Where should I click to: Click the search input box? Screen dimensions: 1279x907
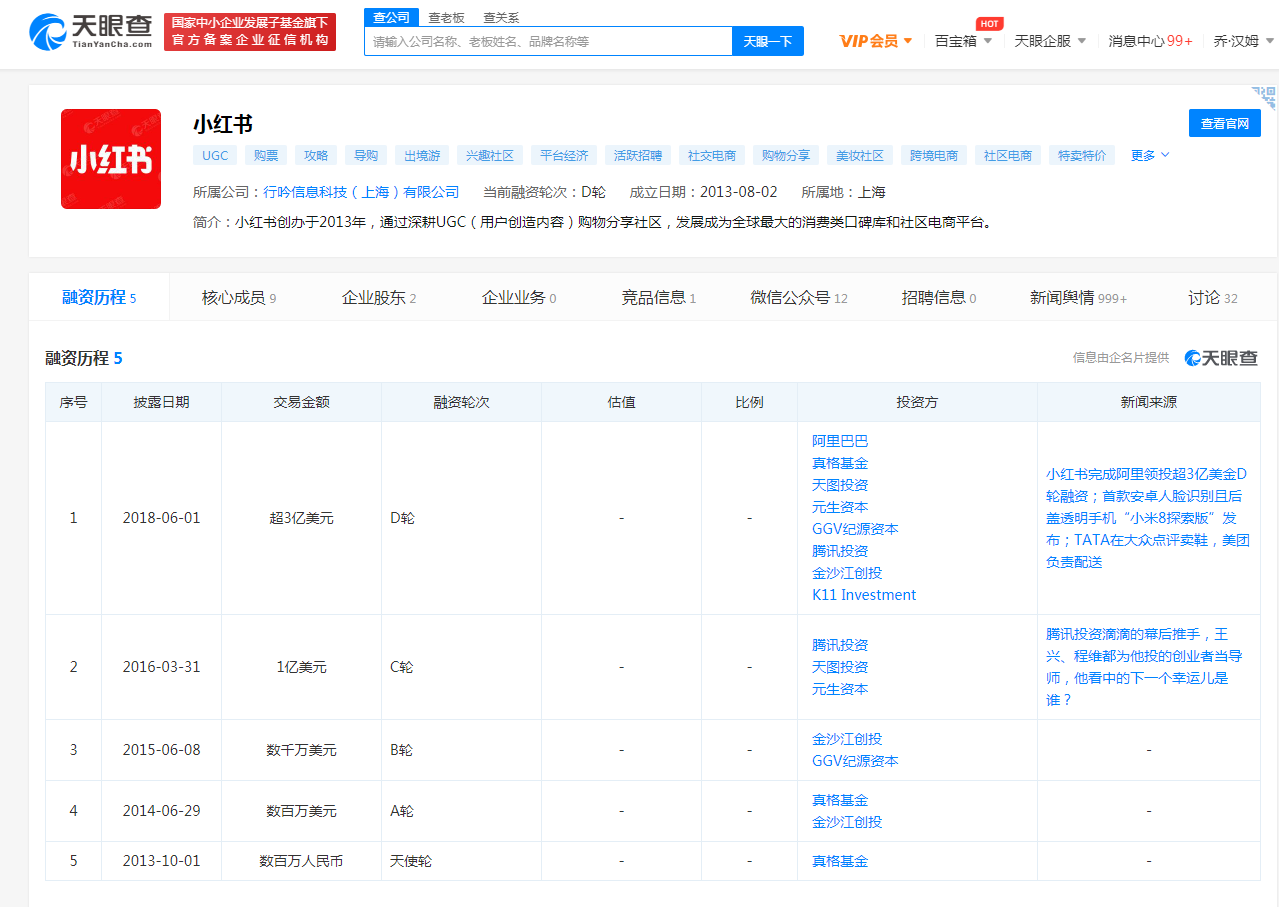click(x=549, y=41)
